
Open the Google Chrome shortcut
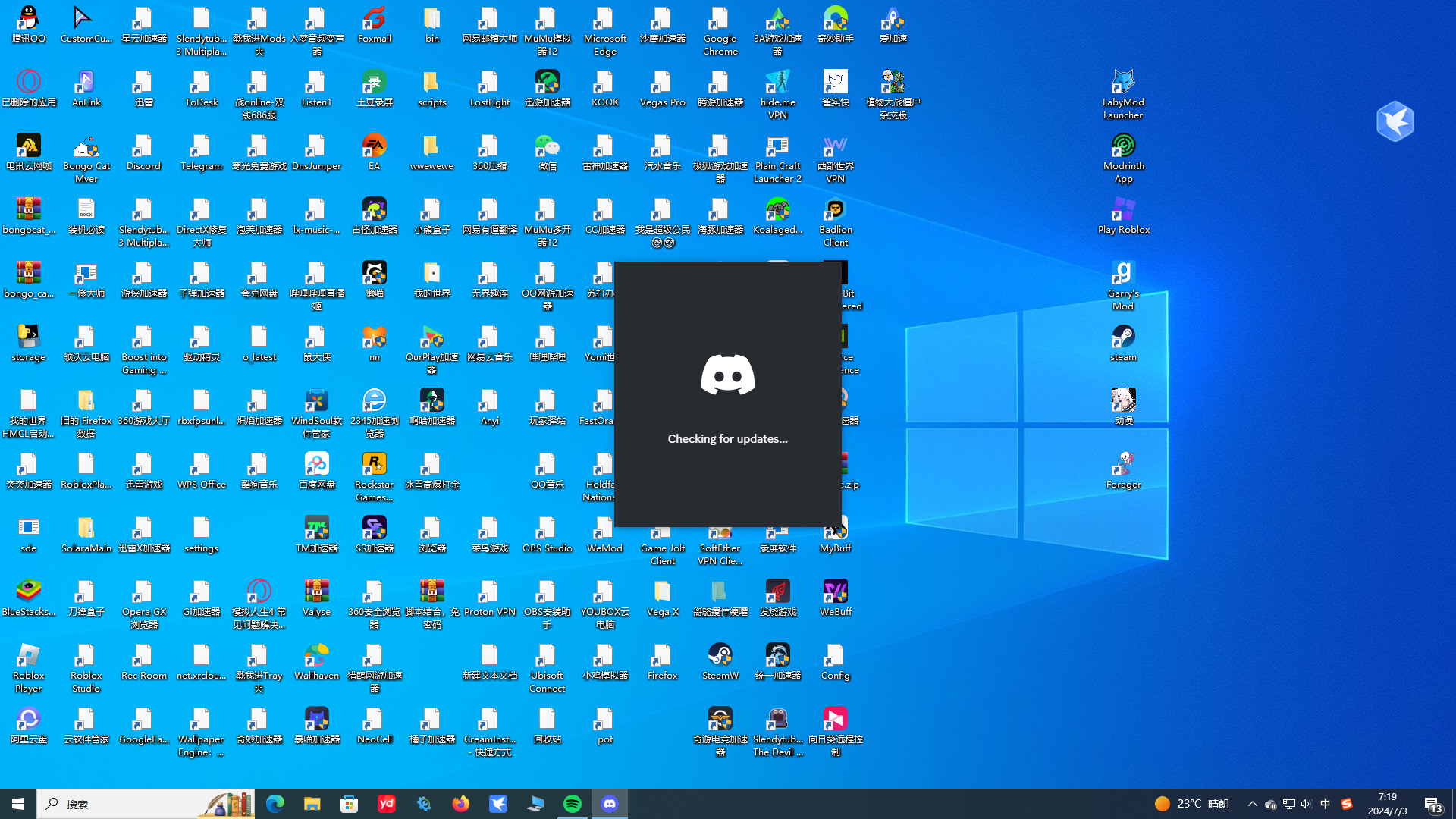(720, 30)
